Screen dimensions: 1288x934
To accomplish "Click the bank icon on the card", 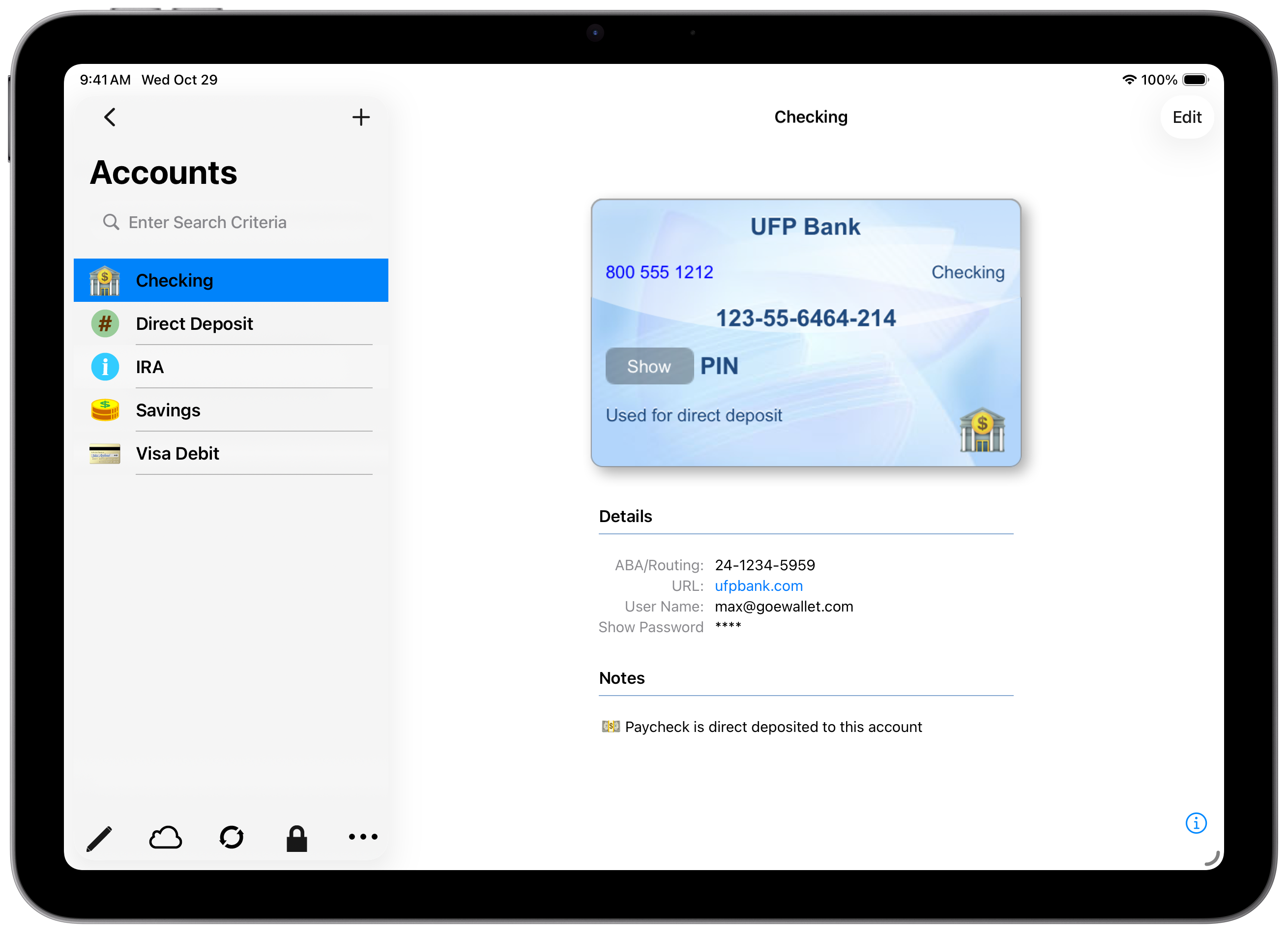I will click(982, 430).
